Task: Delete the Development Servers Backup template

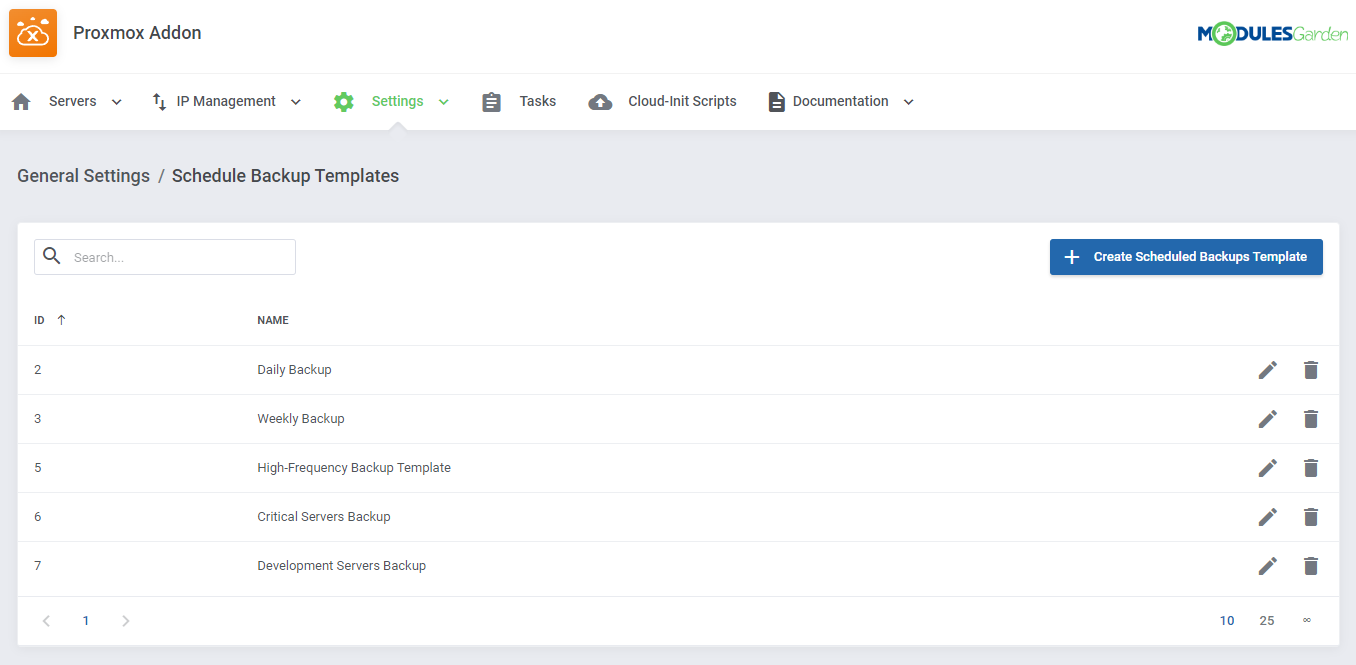Action: (x=1311, y=566)
